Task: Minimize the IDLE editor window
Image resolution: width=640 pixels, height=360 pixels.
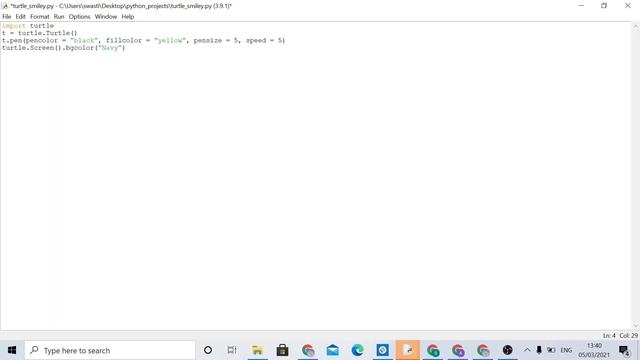Action: [x=581, y=6]
